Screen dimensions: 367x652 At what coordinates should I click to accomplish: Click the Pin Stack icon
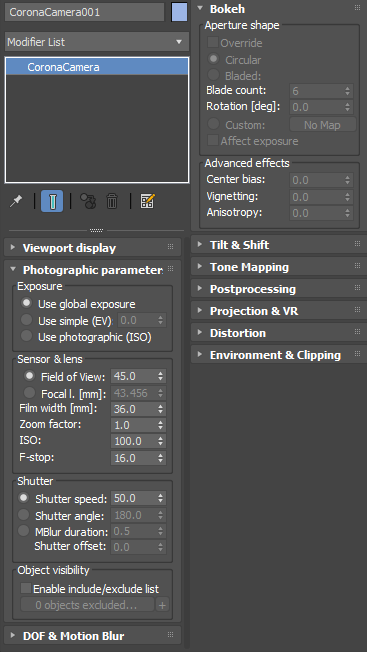(x=16, y=202)
